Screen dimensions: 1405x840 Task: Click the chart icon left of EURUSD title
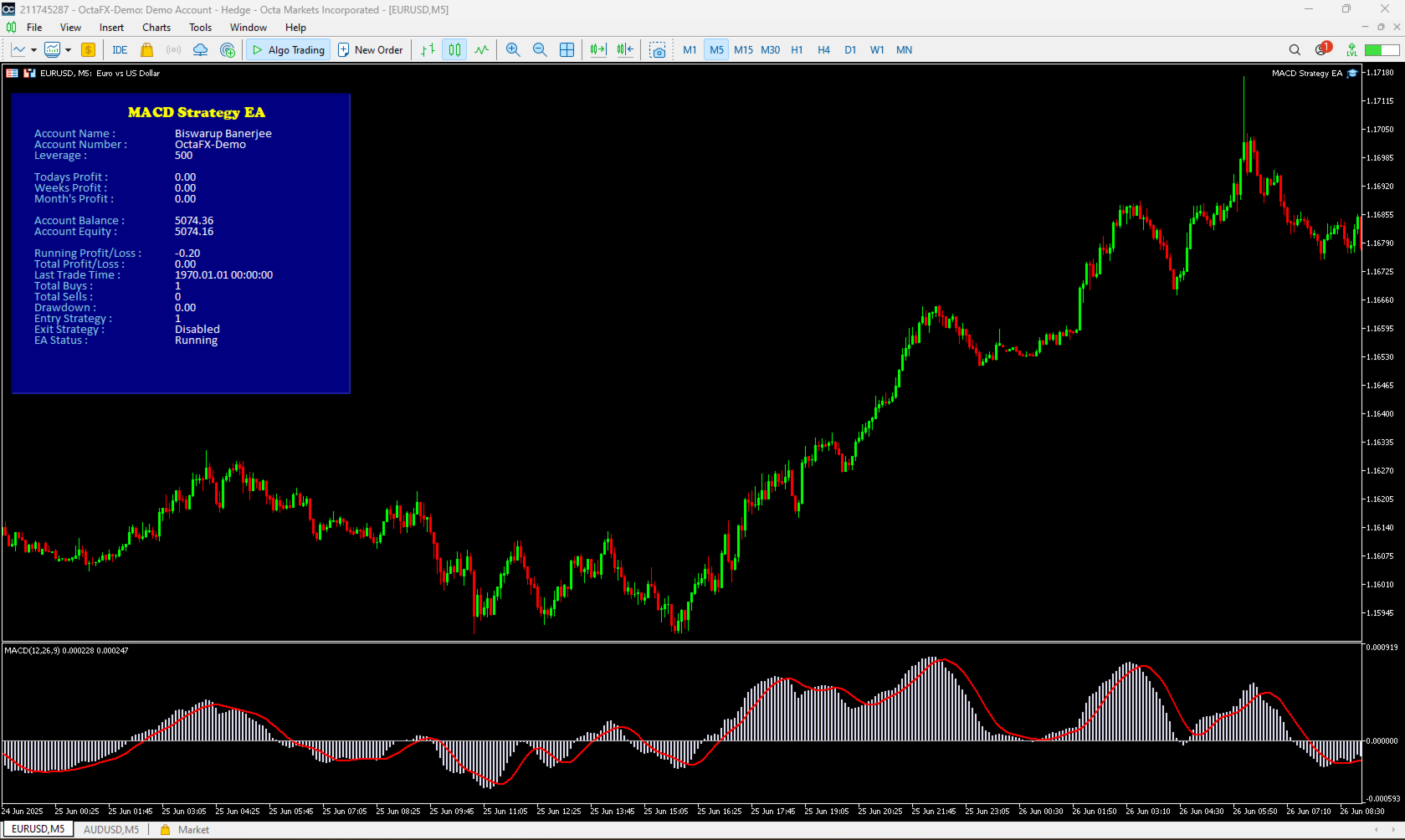(13, 74)
